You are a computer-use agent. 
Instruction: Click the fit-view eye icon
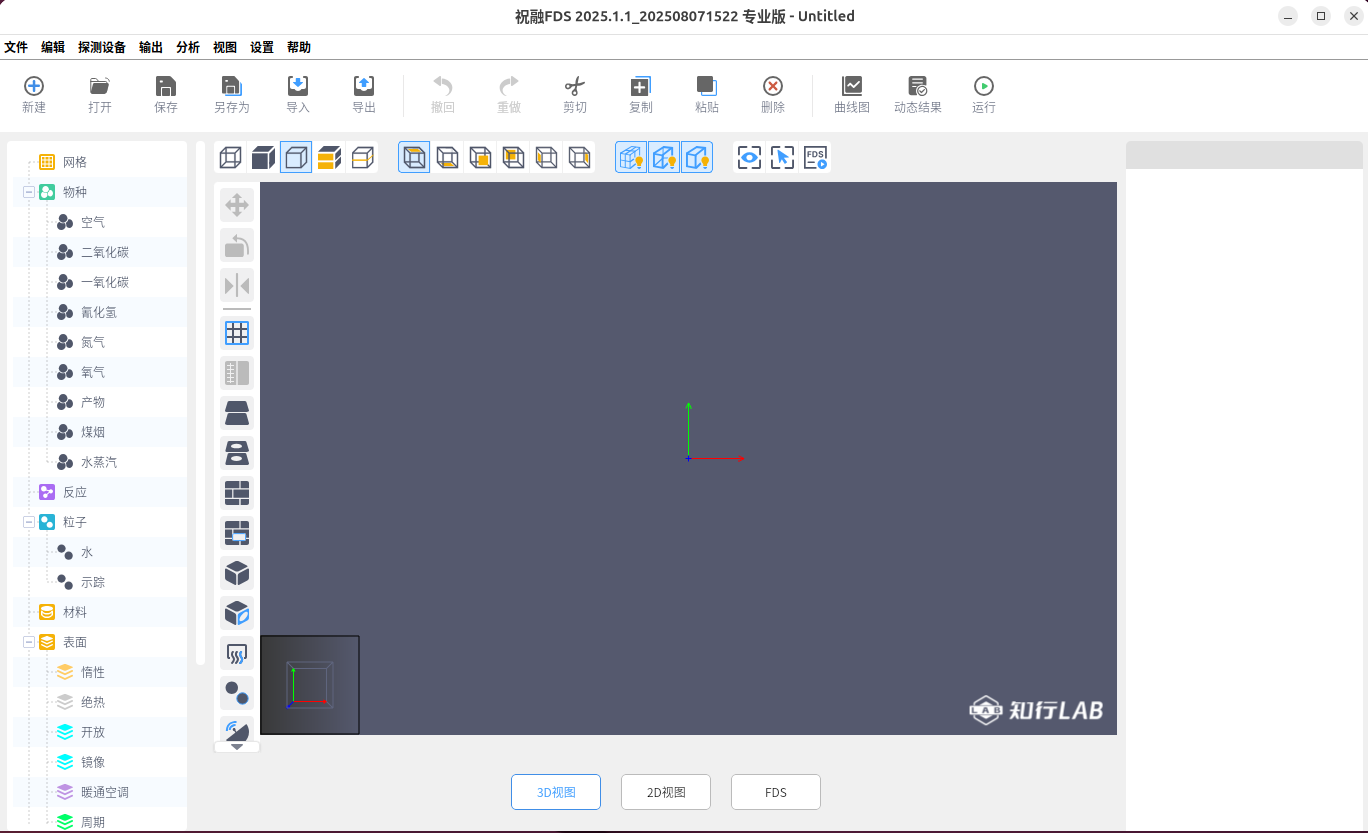[749, 157]
